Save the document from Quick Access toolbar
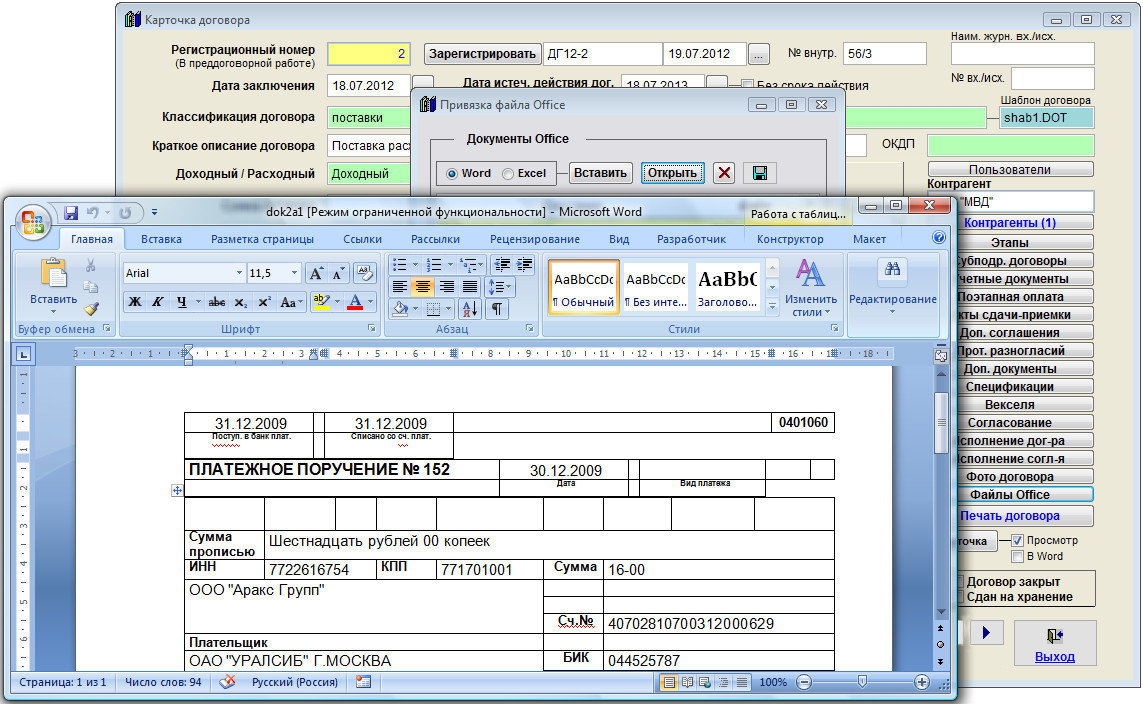 click(71, 213)
